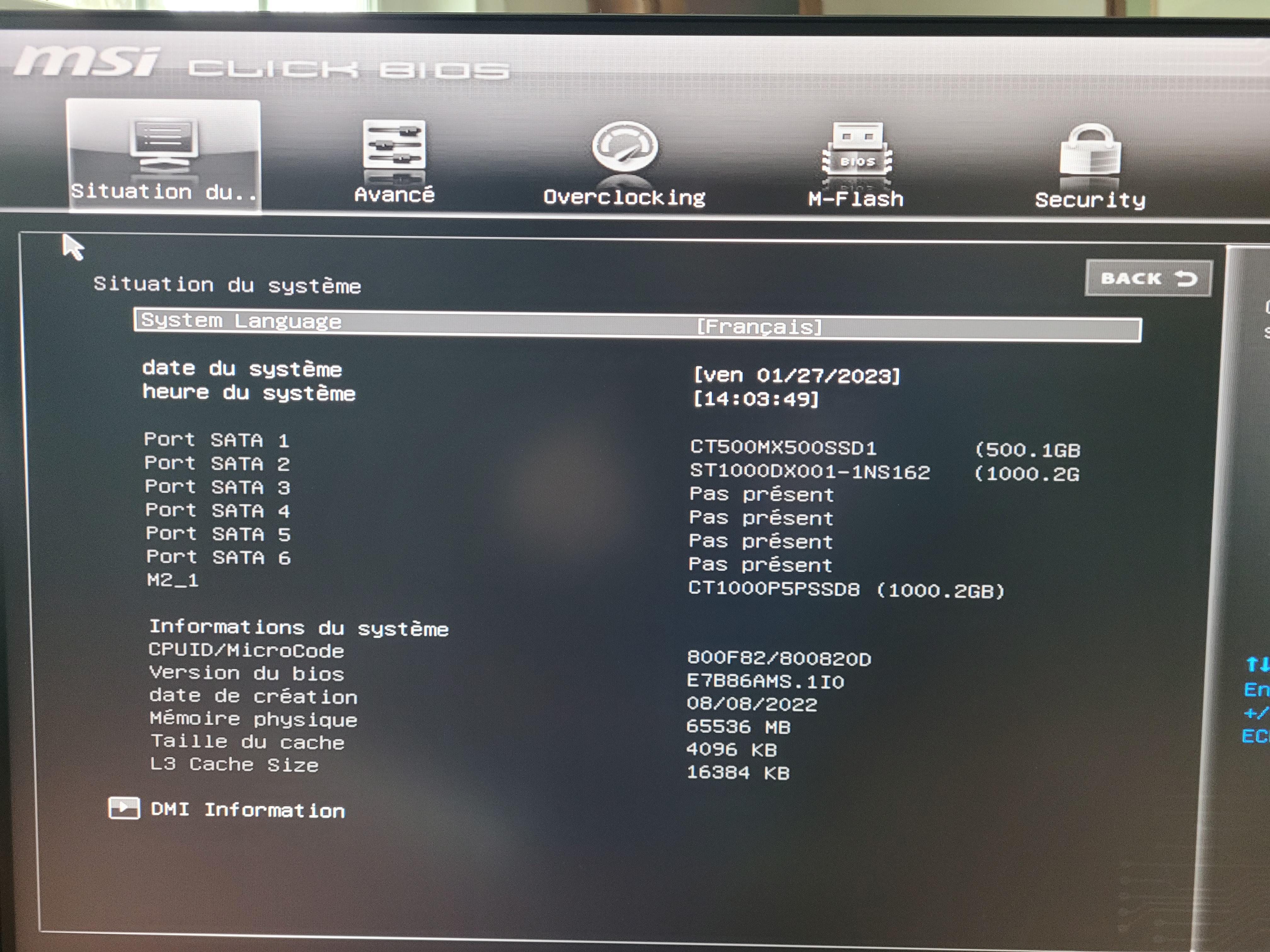Image resolution: width=1270 pixels, height=952 pixels.
Task: Open the M-Flash tab label
Action: tap(856, 199)
